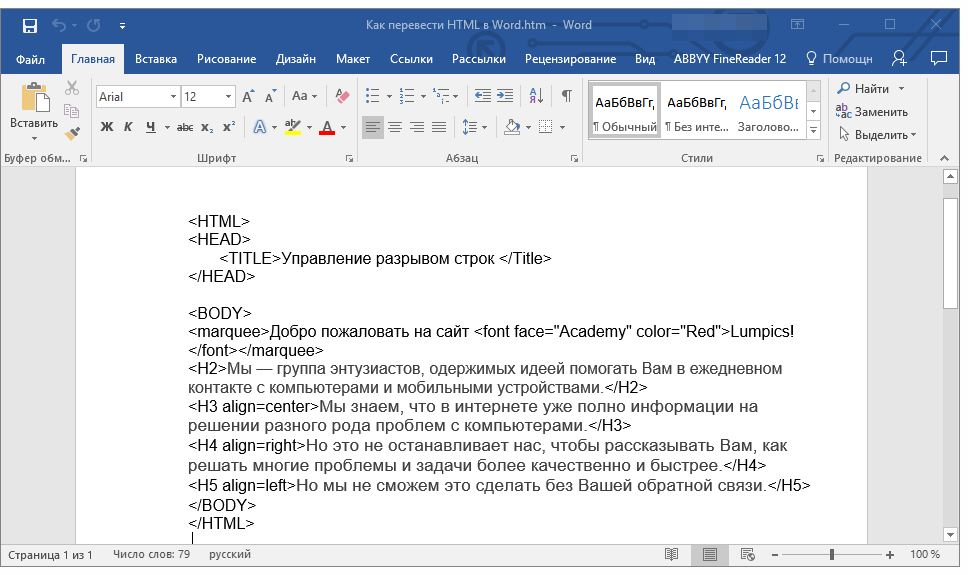This screenshot has height=575, width=968.
Task: Toggle italic К formatting
Action: [128, 127]
